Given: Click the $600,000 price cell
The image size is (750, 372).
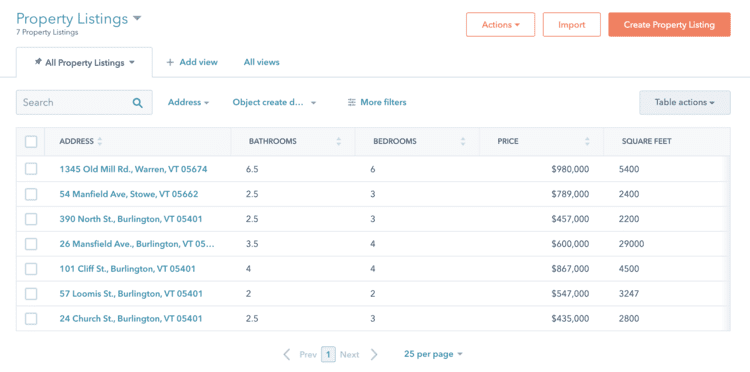Looking at the screenshot, I should click(x=570, y=244).
